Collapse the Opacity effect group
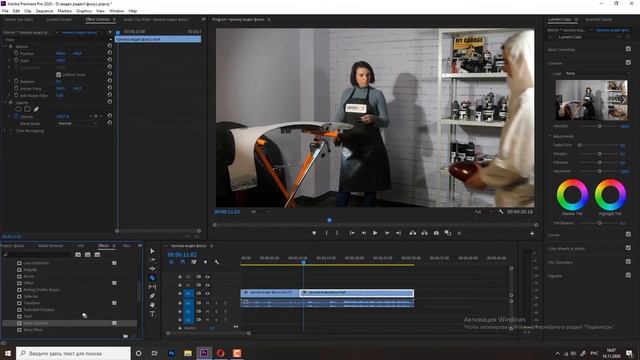 pyautogui.click(x=5, y=102)
